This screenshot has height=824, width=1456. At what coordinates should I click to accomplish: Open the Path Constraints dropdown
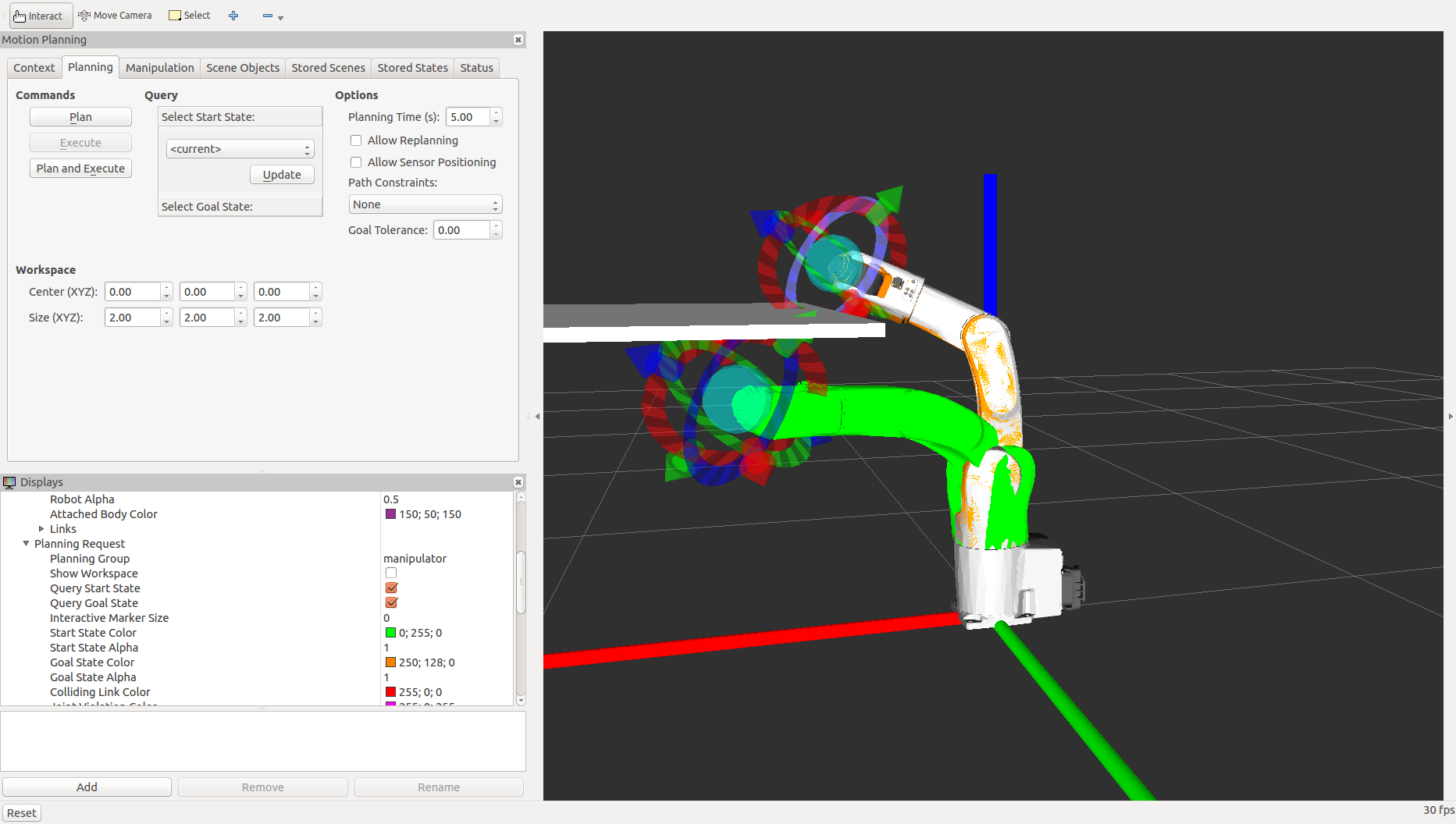425,204
